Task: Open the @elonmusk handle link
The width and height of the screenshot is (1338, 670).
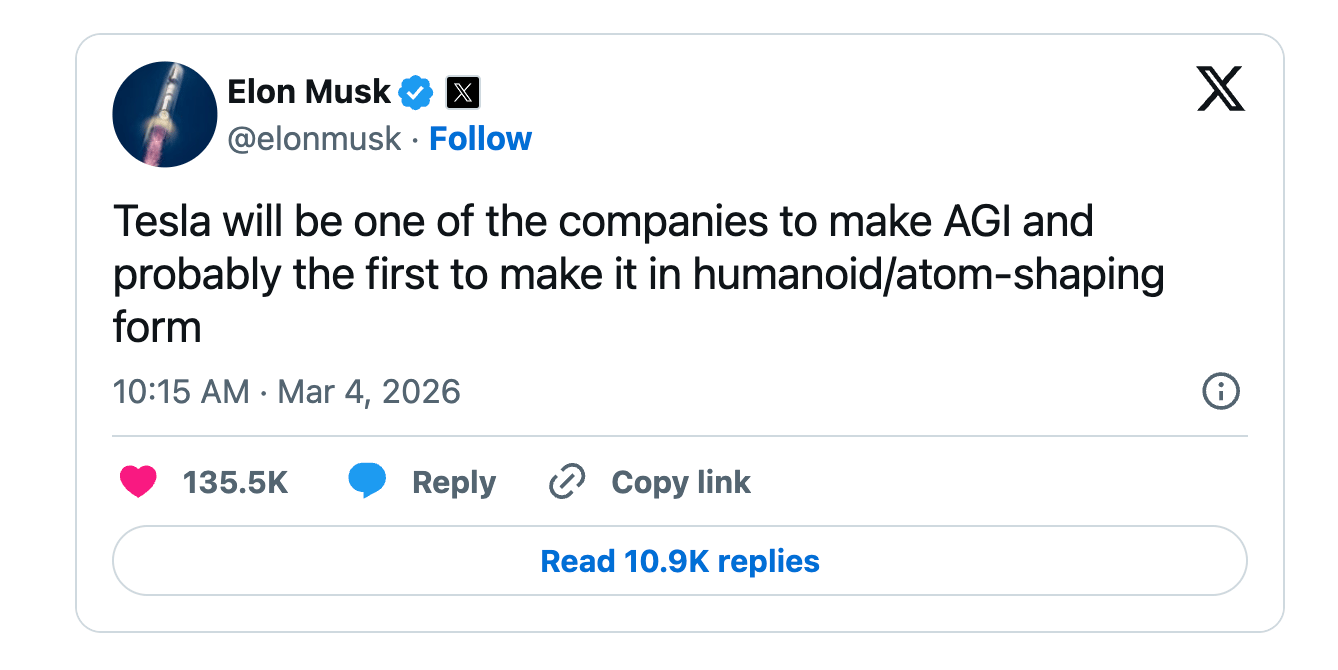Action: pyautogui.click(x=314, y=138)
